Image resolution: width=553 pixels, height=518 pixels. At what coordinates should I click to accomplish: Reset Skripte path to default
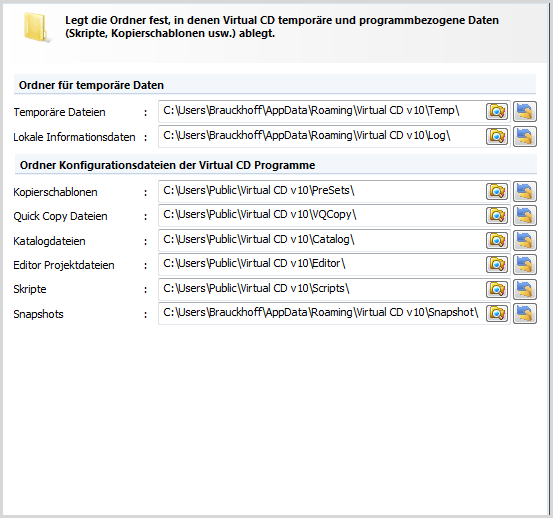(525, 290)
